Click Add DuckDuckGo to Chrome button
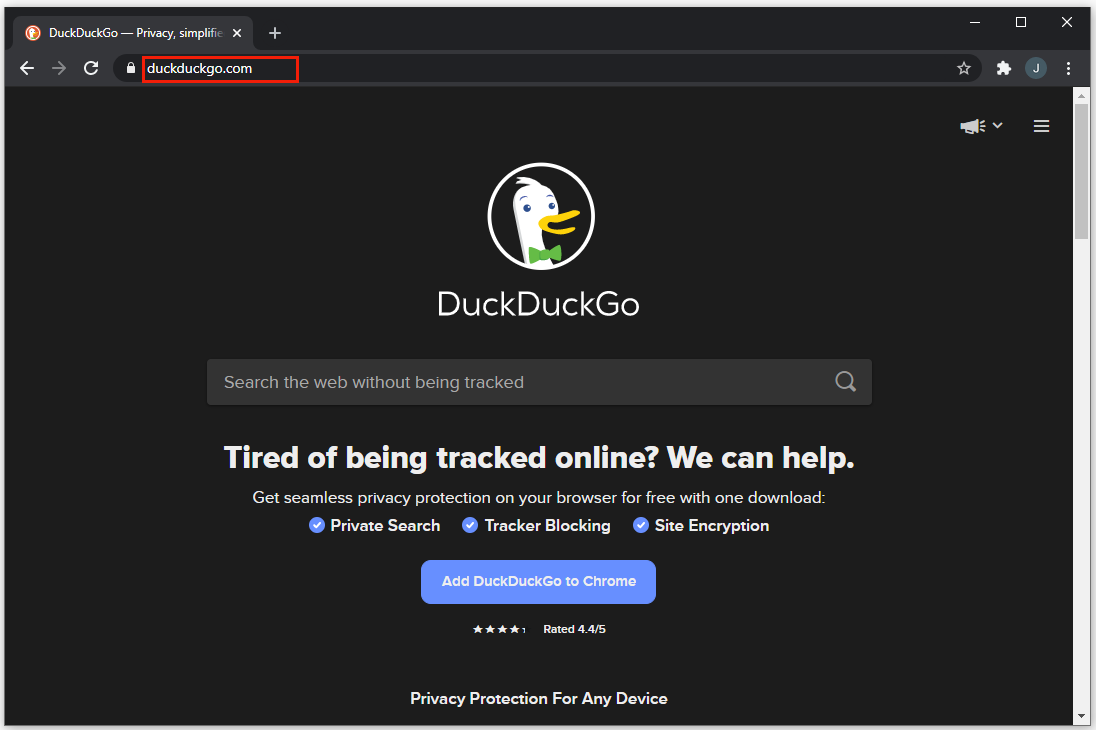Screen dimensions: 1096x730 point(538,582)
